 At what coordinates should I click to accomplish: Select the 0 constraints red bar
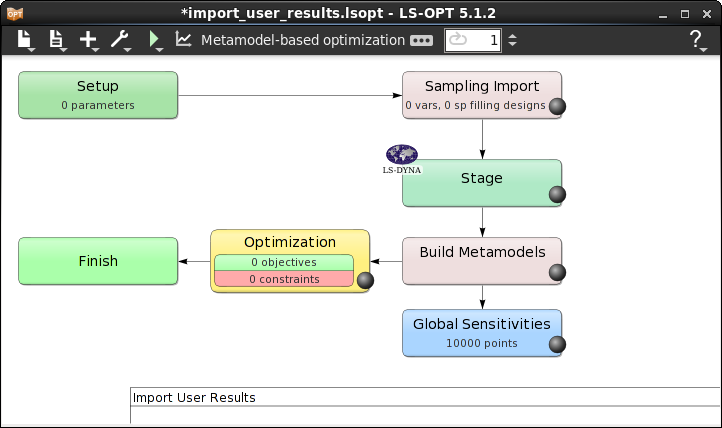pos(284,279)
